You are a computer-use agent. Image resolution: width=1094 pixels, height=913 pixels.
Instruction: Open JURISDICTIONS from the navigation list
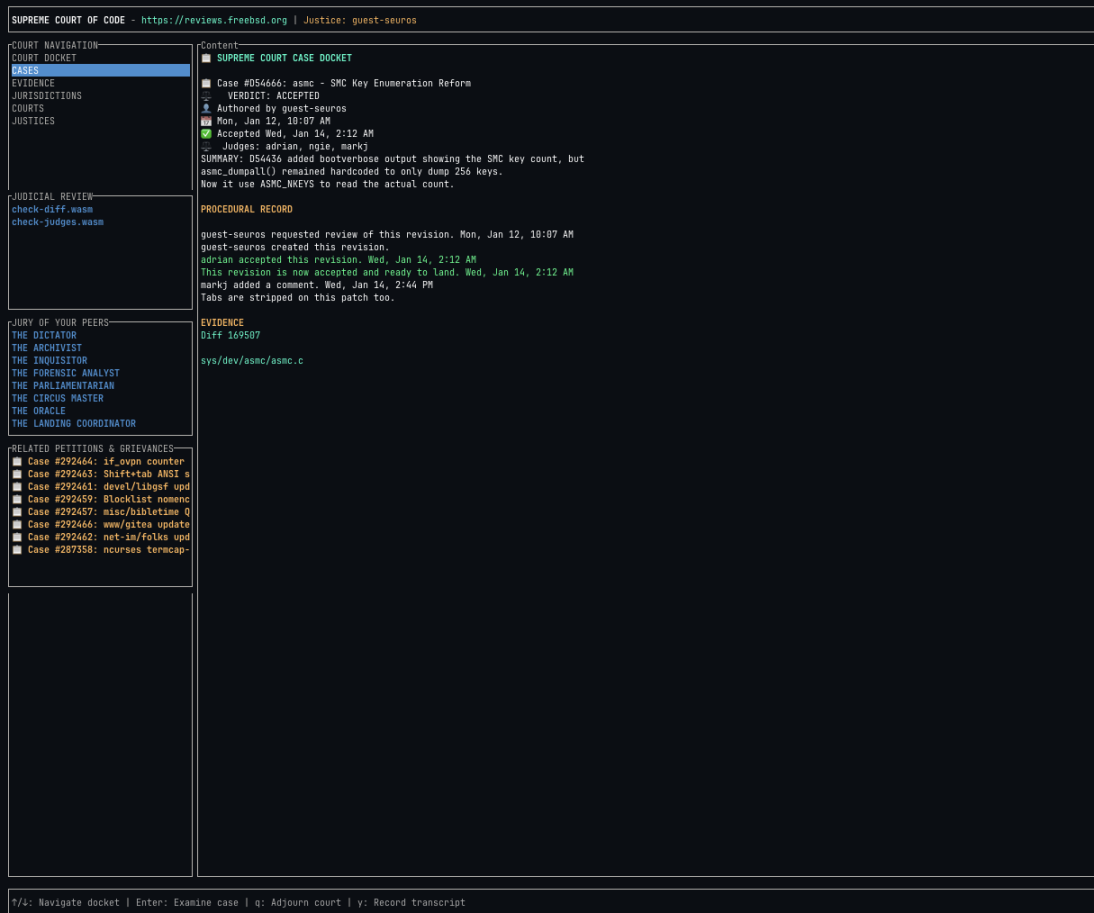tap(46, 96)
